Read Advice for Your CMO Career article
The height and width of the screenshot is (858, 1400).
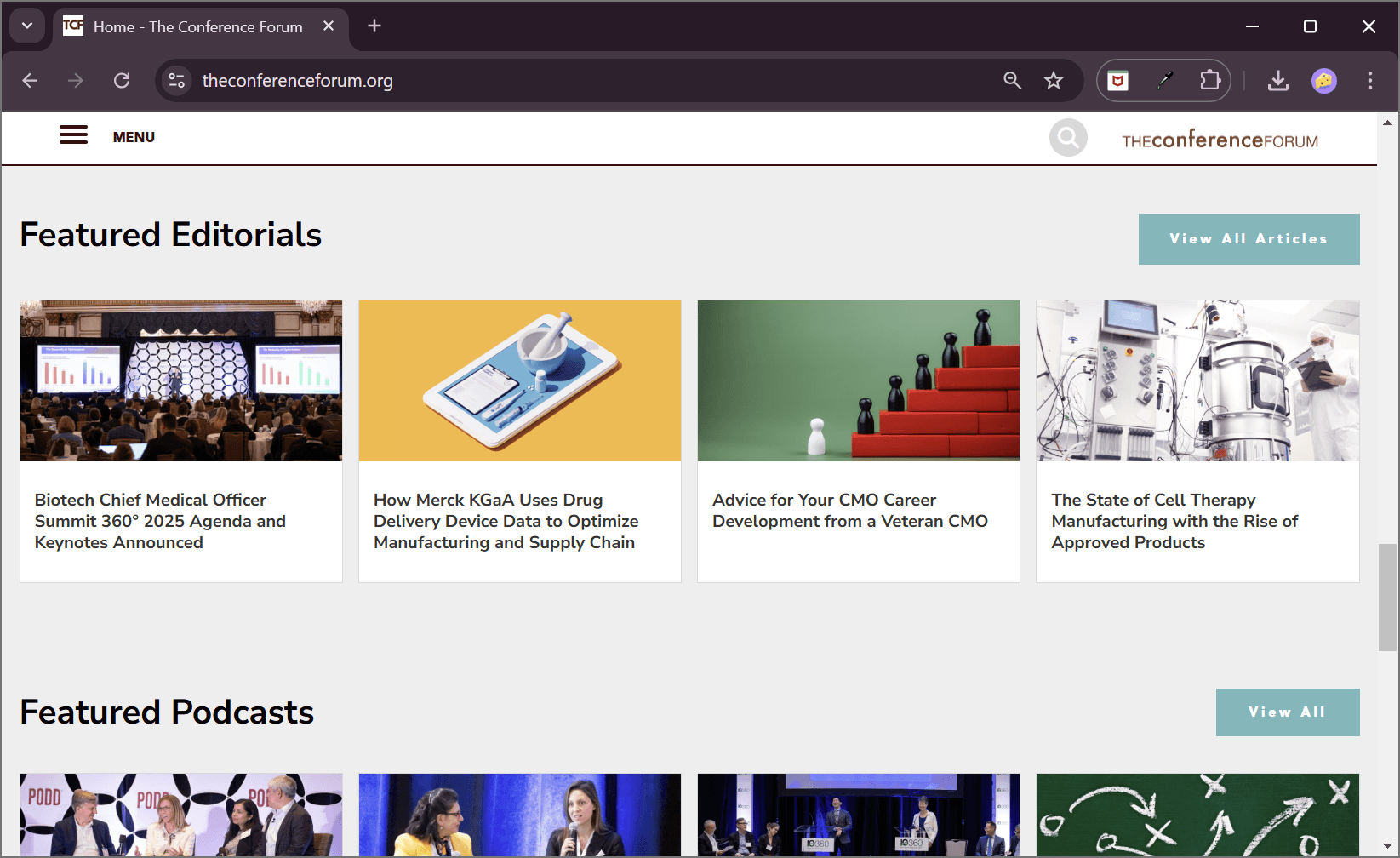pyautogui.click(x=850, y=511)
